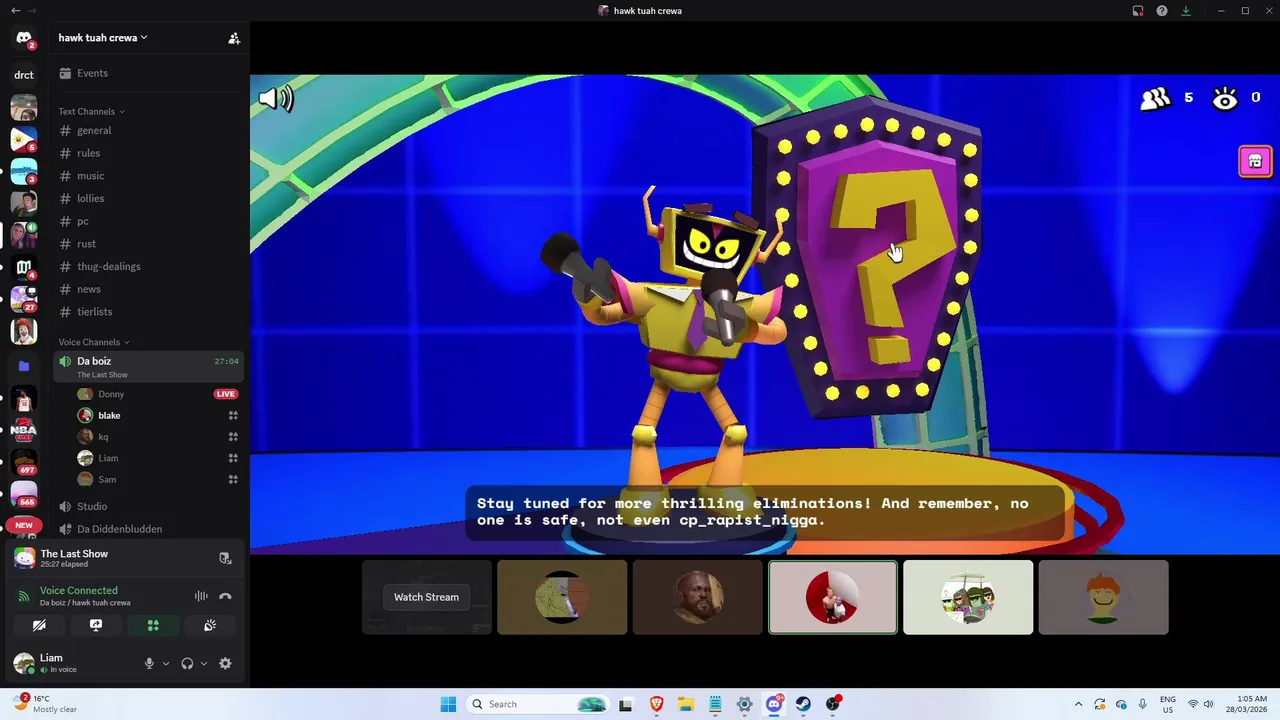
Task: Toggle the camera on or off
Action: [x=39, y=625]
